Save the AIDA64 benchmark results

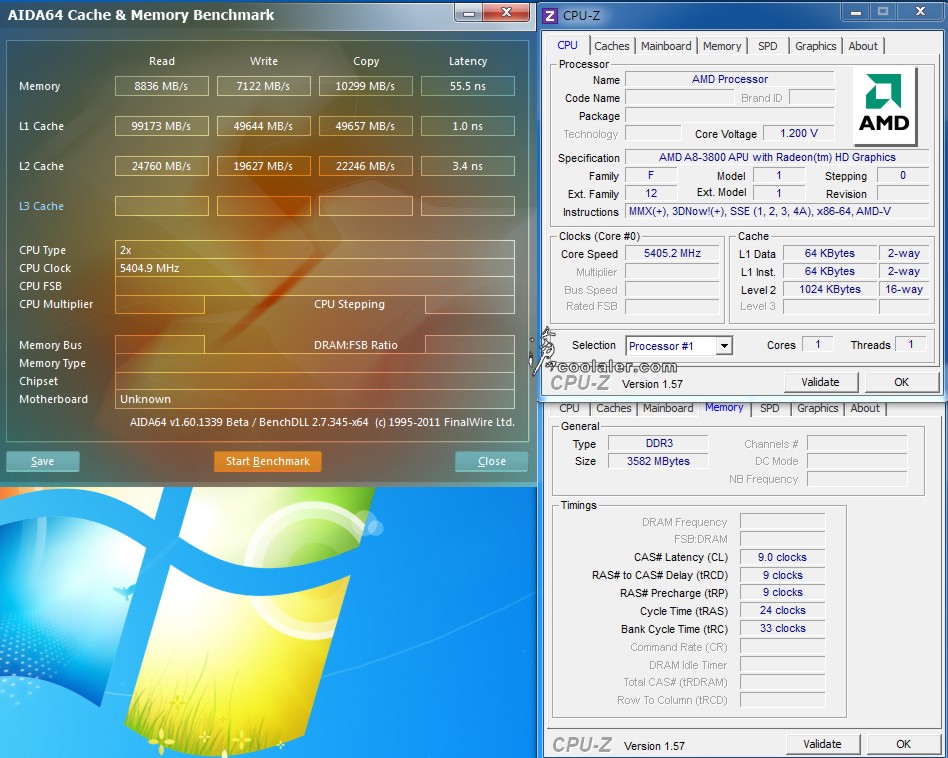(x=42, y=461)
